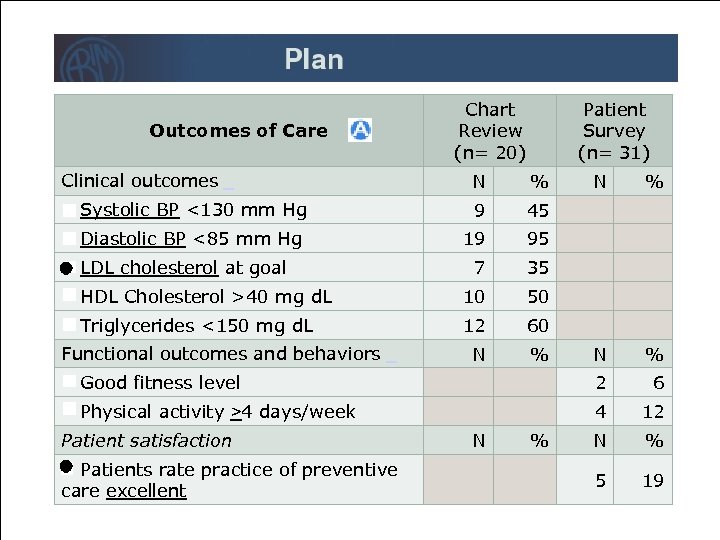
Task: Follow the Diastolic BP link
Action: point(133,239)
